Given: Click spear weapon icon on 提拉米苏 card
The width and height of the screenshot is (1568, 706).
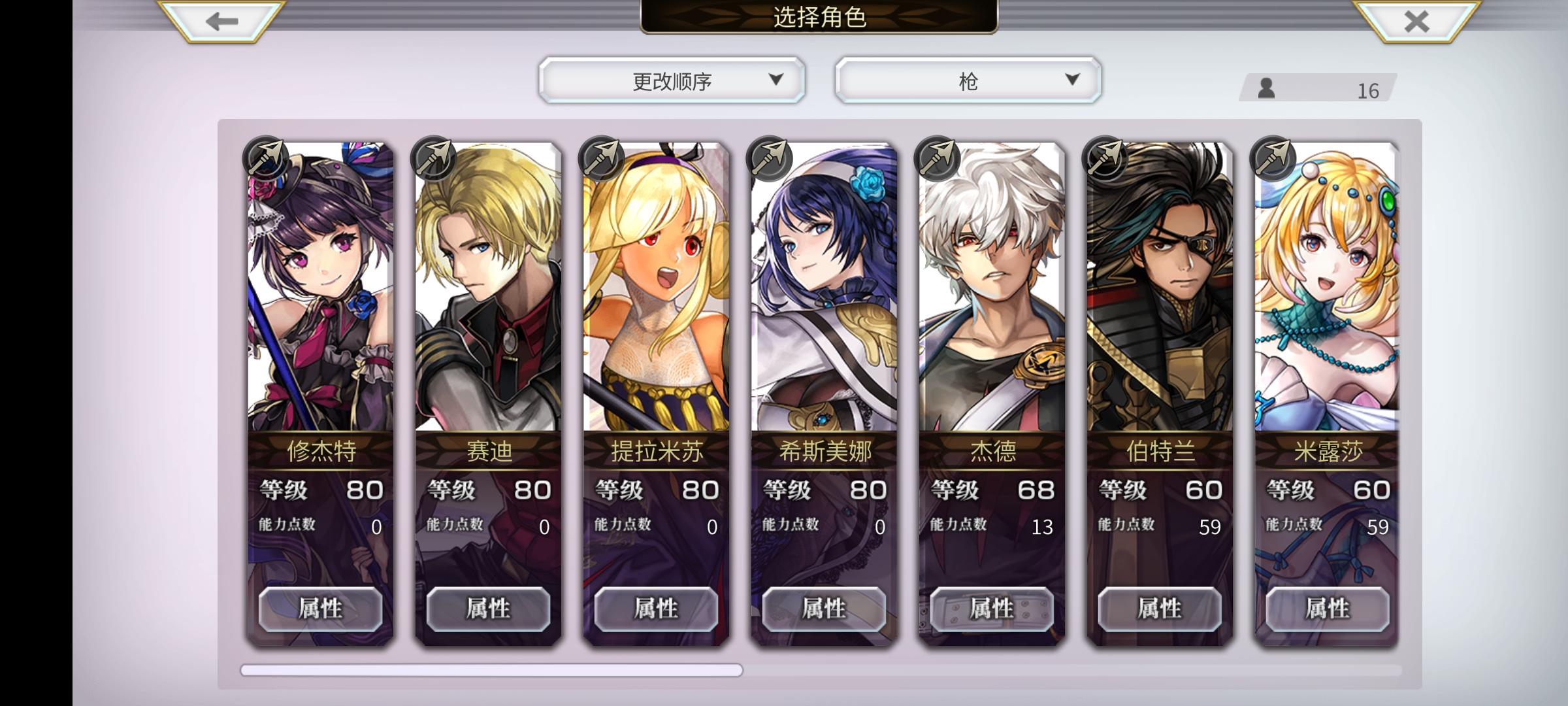Looking at the screenshot, I should 600,159.
